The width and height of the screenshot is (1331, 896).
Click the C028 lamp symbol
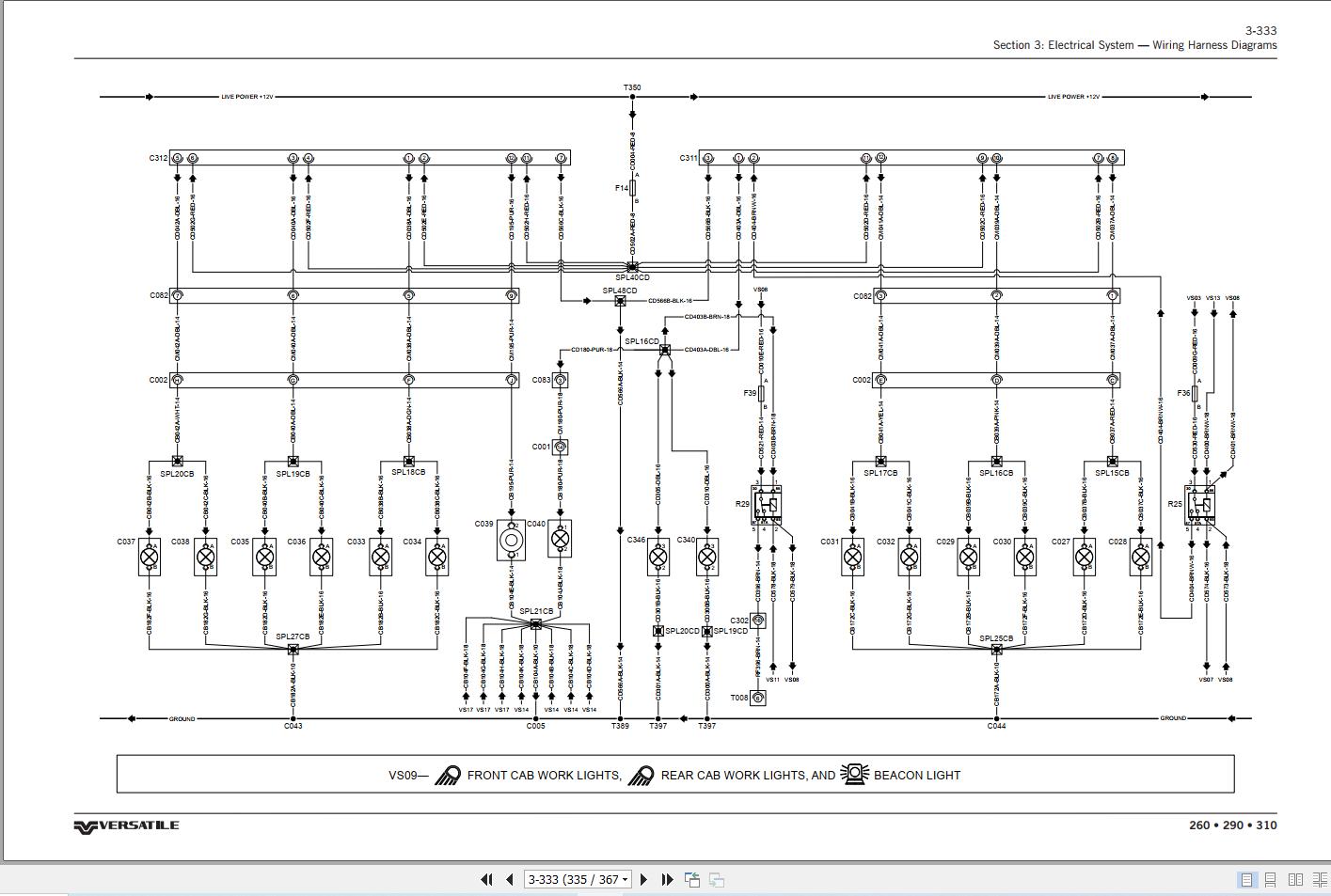tap(1141, 558)
